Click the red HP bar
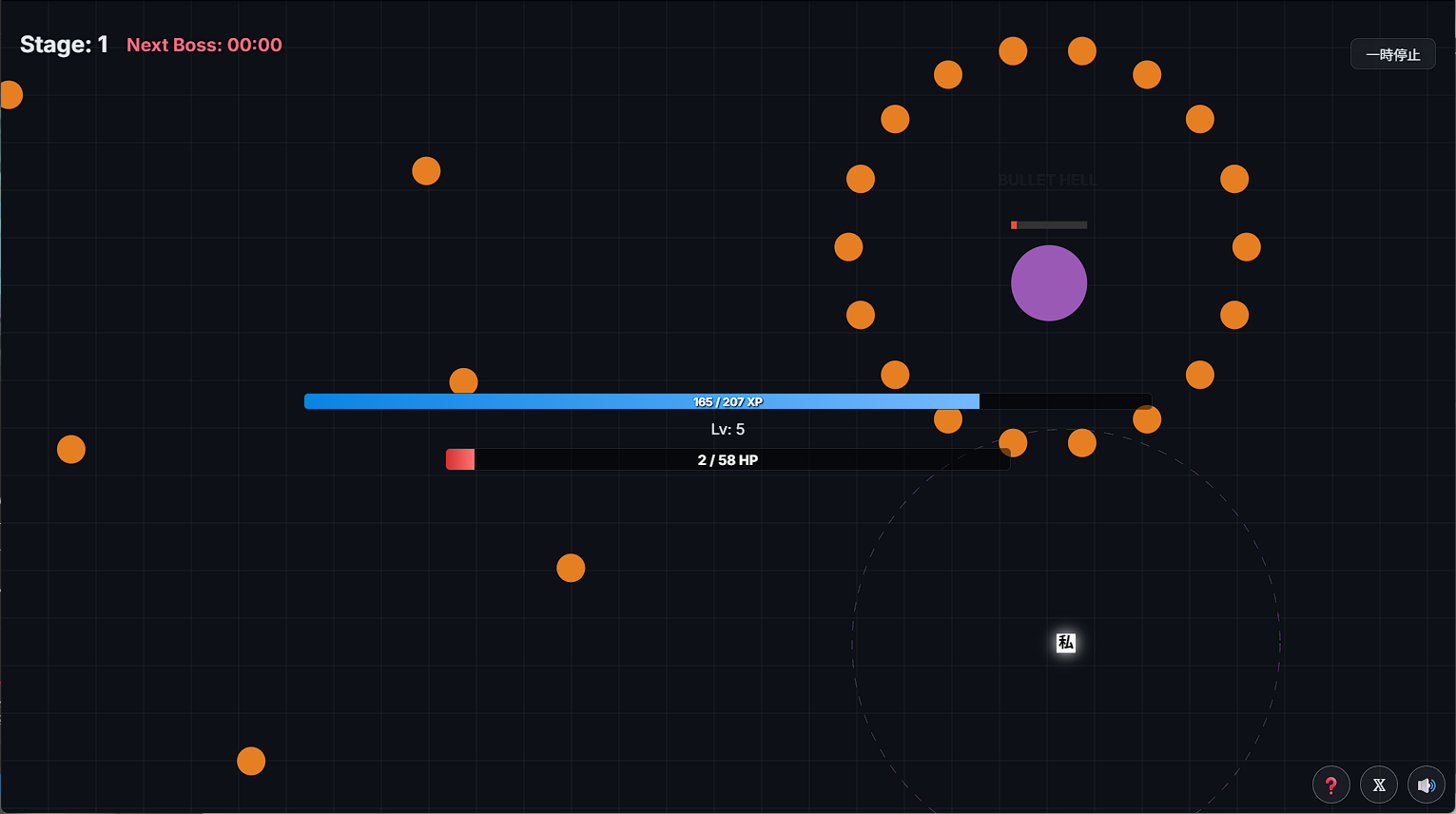 coord(728,459)
